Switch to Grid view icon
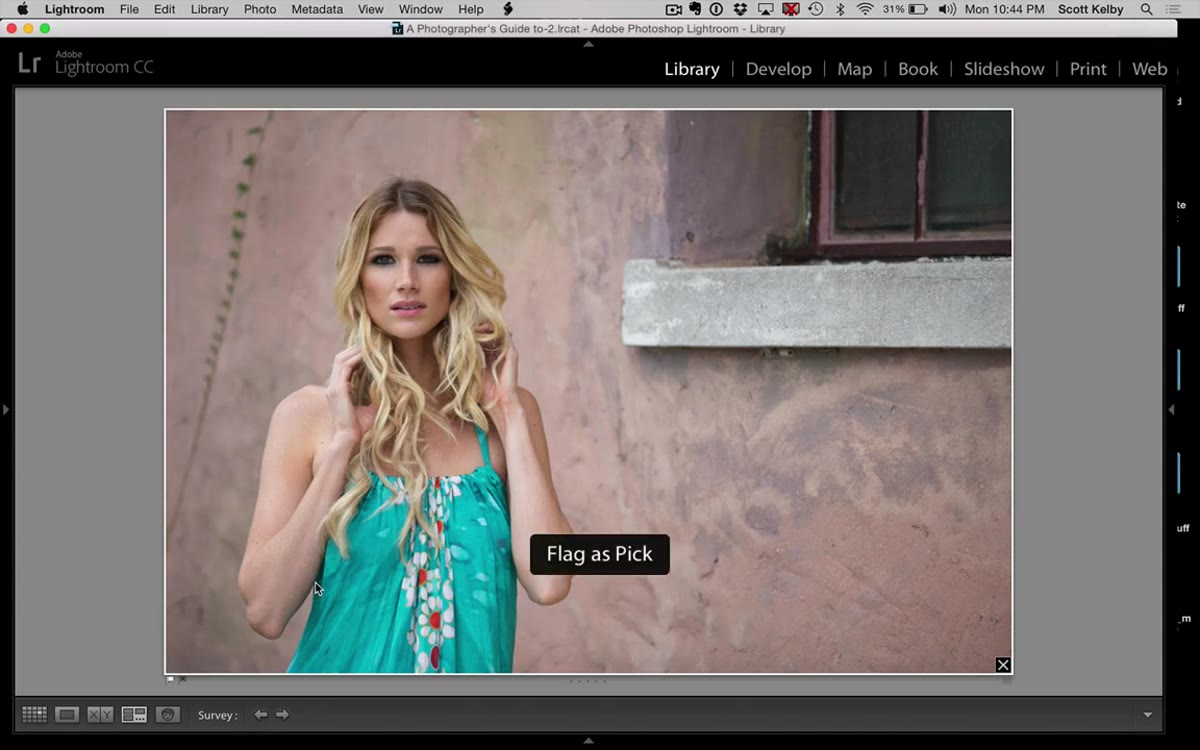 [34, 715]
